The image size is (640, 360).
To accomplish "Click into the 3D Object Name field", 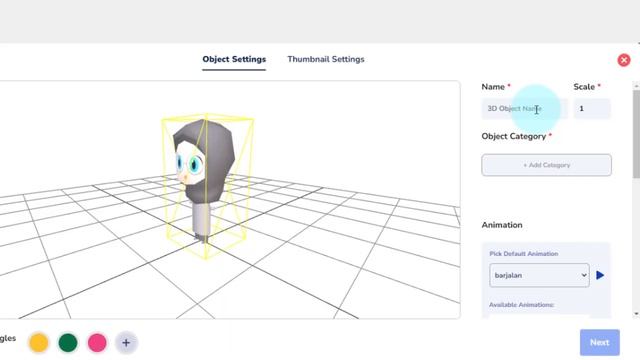I will click(x=524, y=109).
